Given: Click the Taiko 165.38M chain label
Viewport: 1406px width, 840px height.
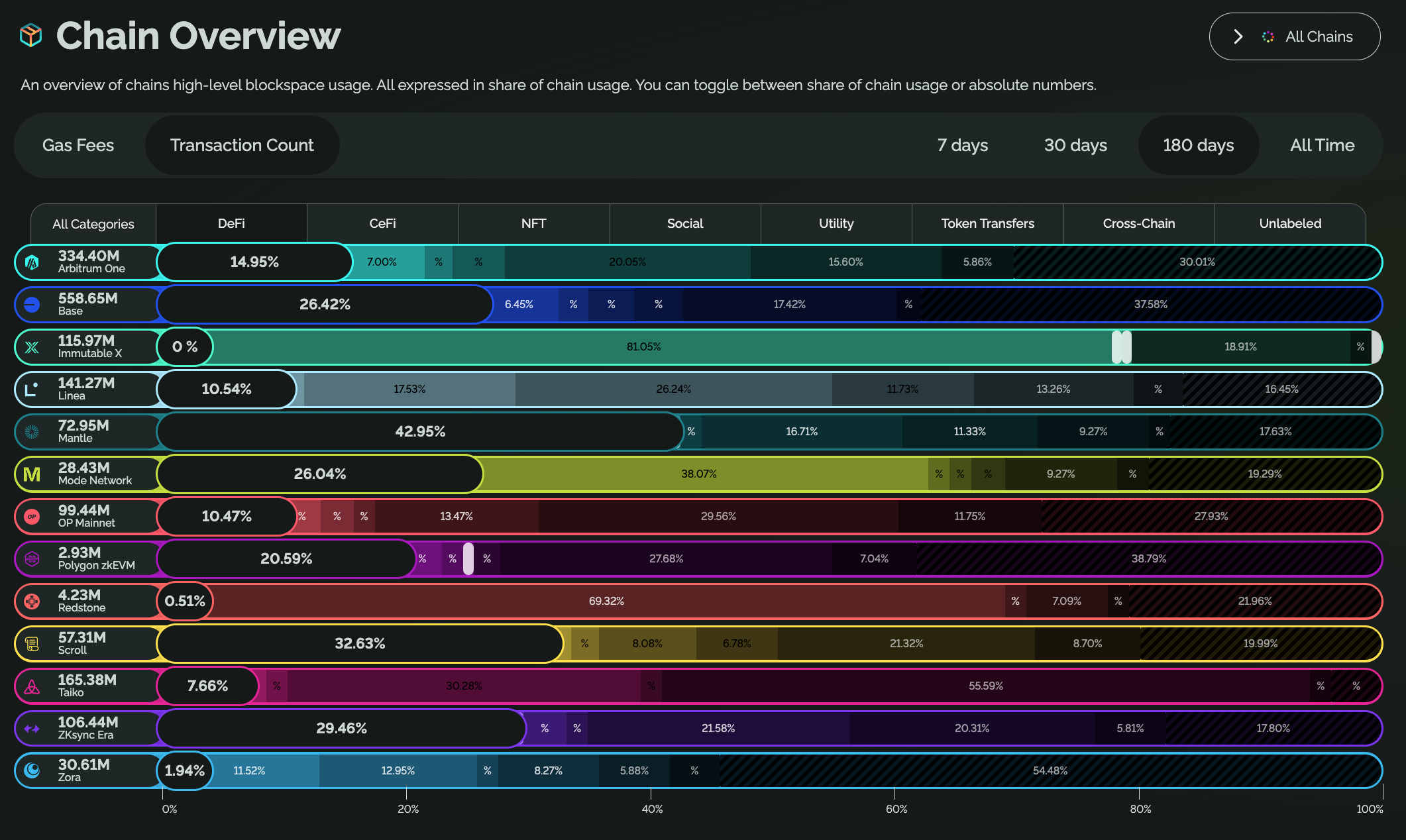Looking at the screenshot, I should pos(87,686).
